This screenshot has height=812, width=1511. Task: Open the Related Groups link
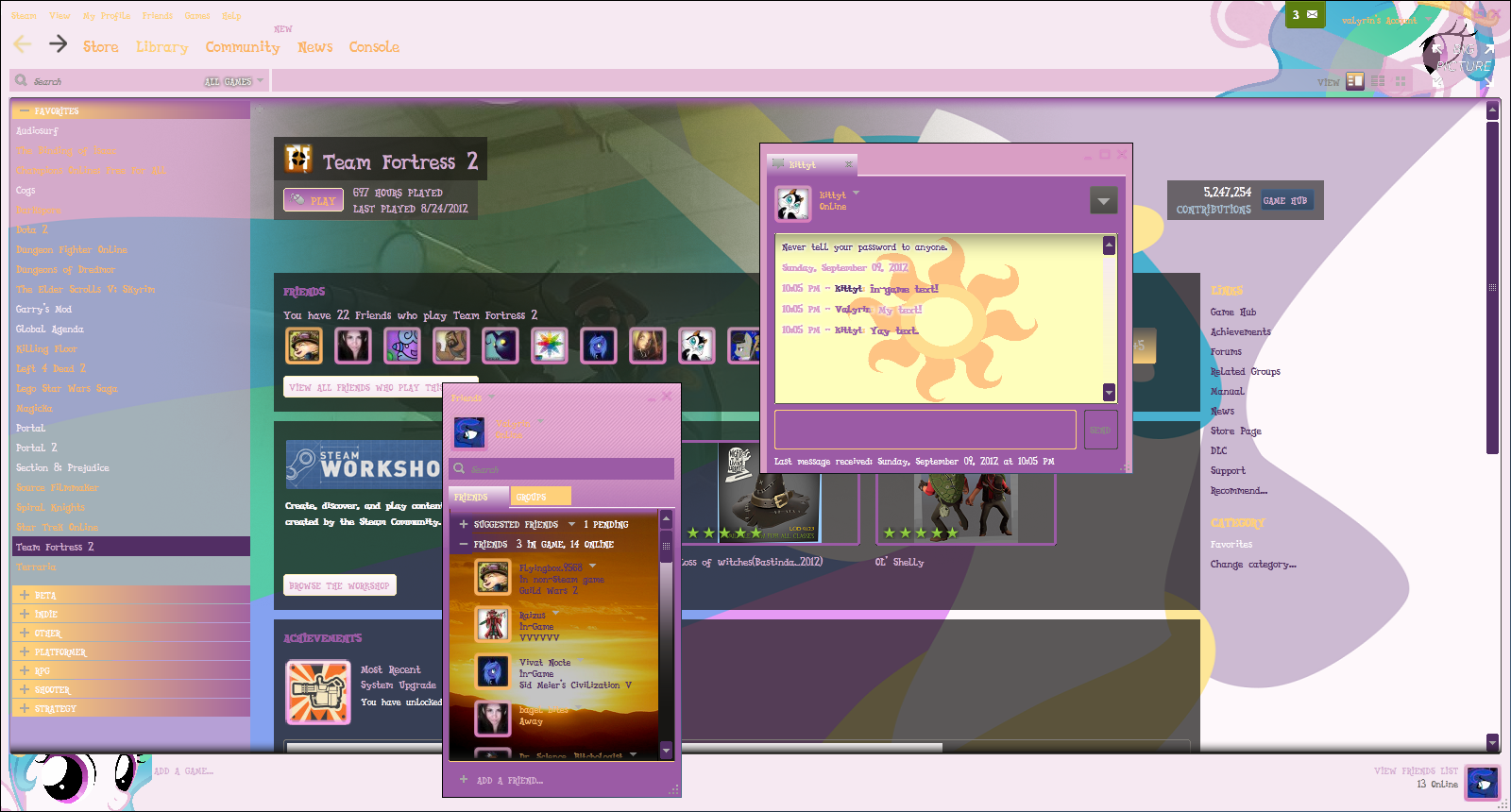click(1245, 371)
